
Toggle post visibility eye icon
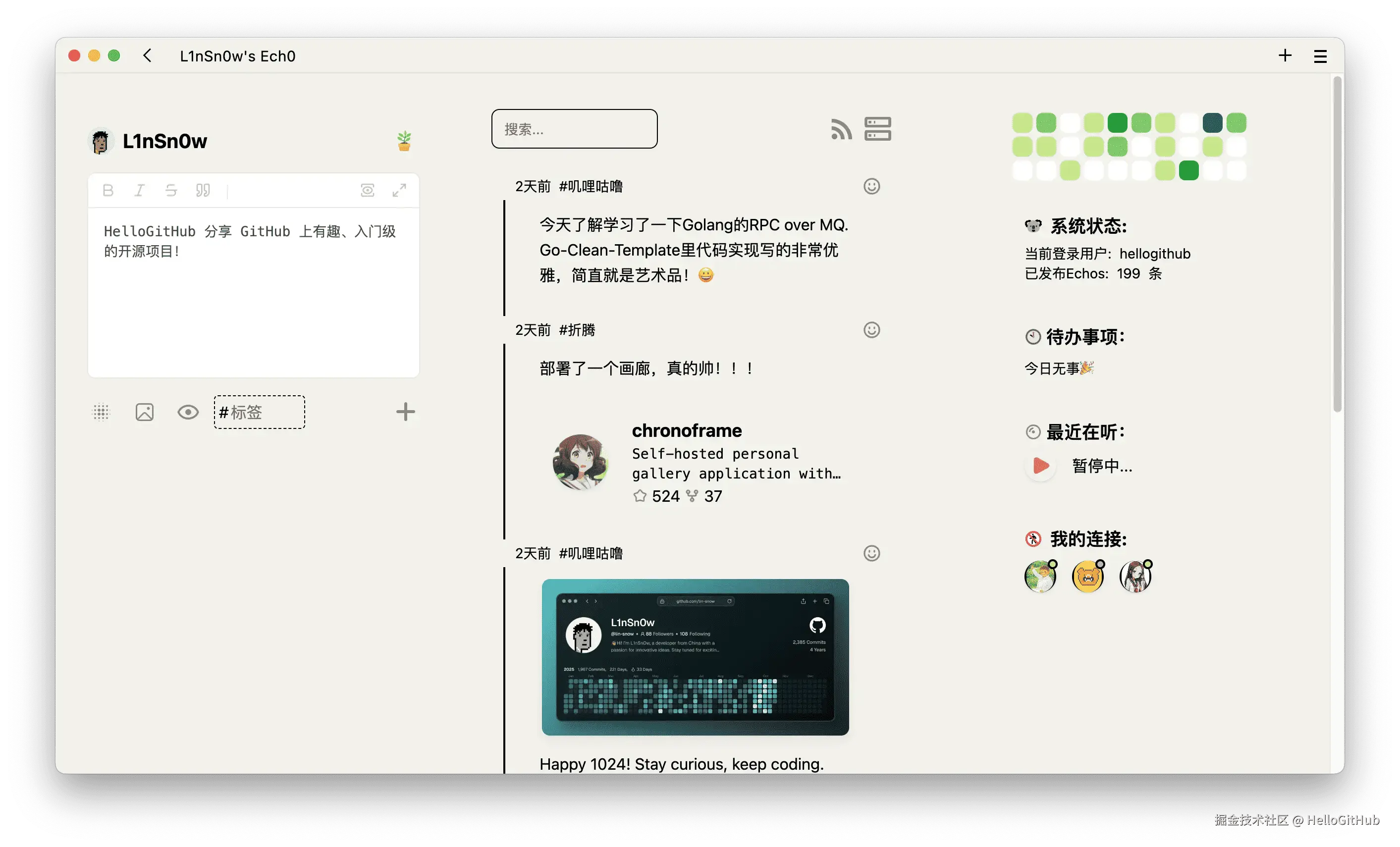pos(188,412)
